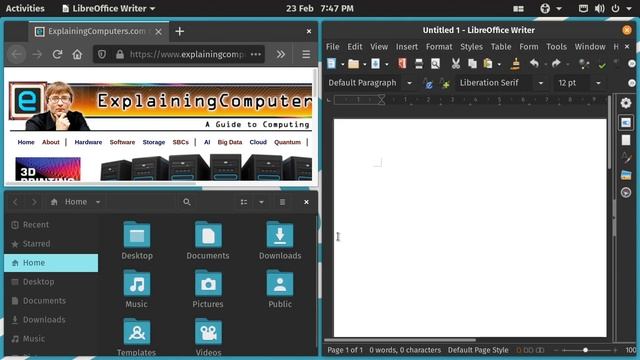
Task: Open the Table menu in Writer
Action: point(501,47)
